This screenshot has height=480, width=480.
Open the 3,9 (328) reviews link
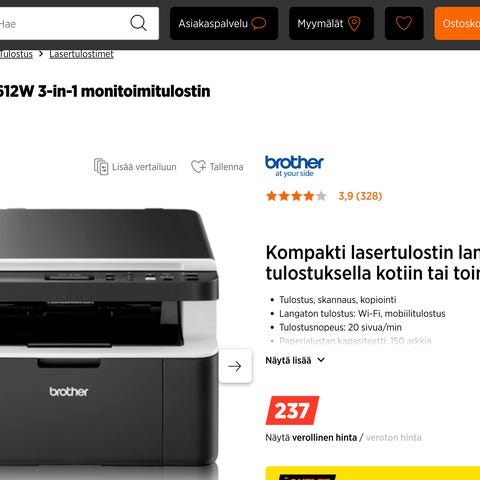[360, 196]
